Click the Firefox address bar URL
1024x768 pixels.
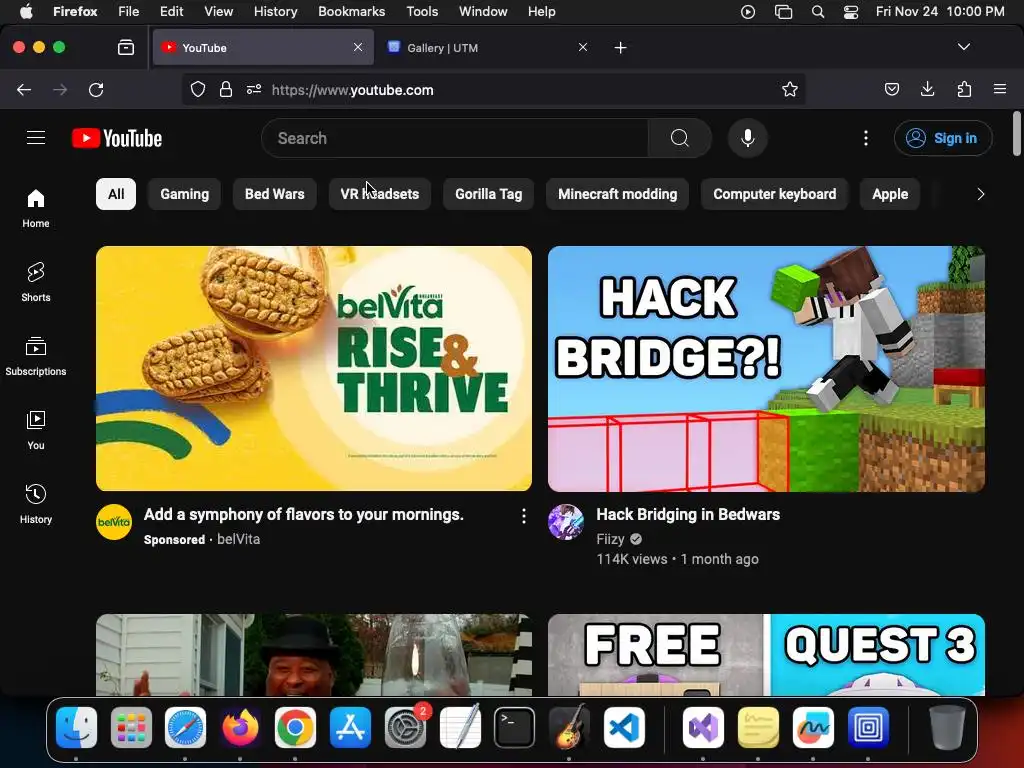pos(353,90)
